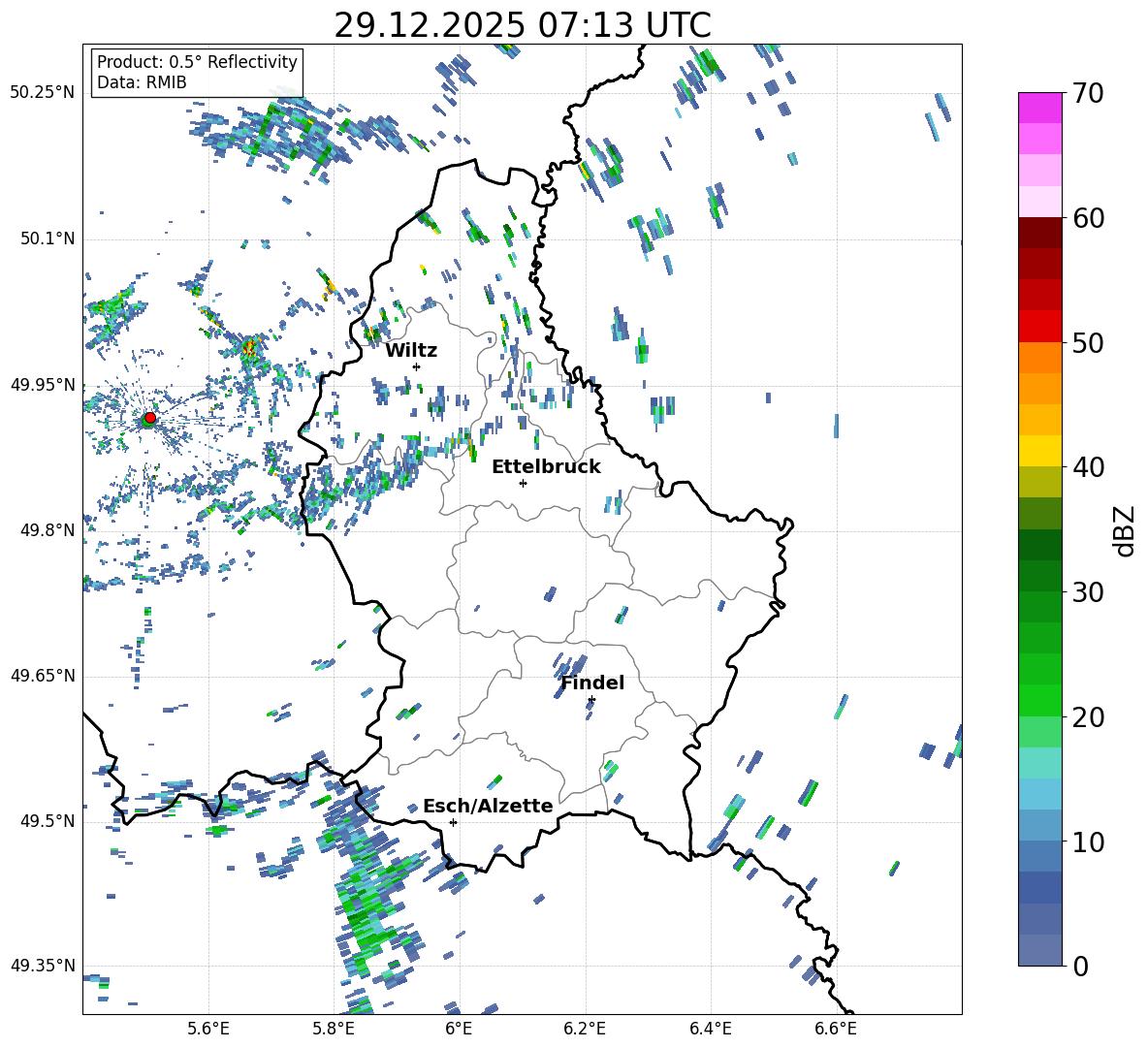Viewport: 1148px width, 1048px height.
Task: Click the Esch/Alzette station cross marker
Action: pos(453,822)
